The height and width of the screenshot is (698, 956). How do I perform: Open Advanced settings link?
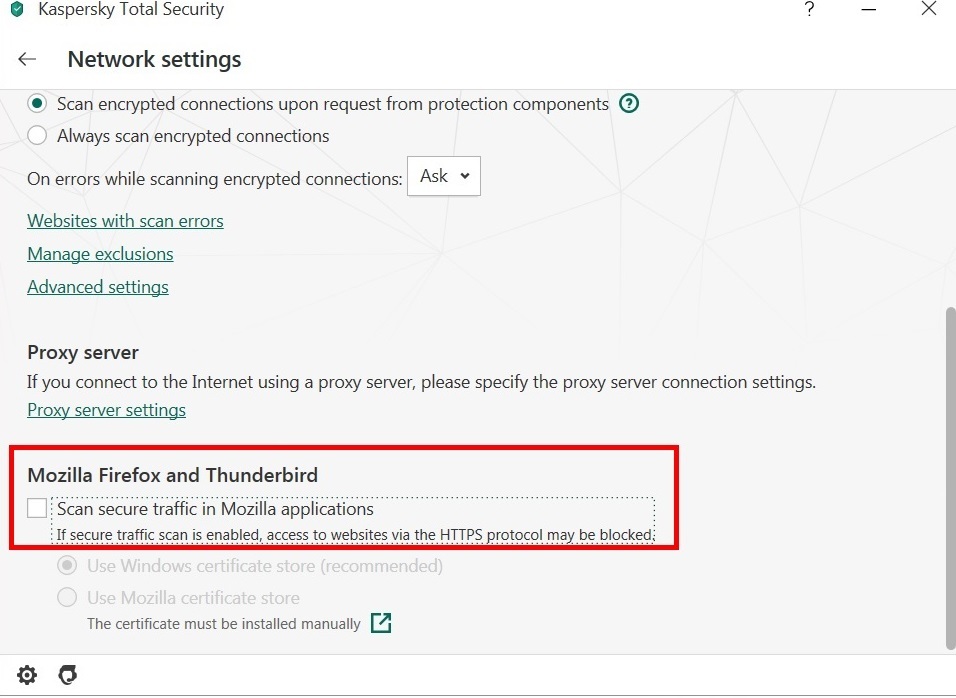point(98,287)
